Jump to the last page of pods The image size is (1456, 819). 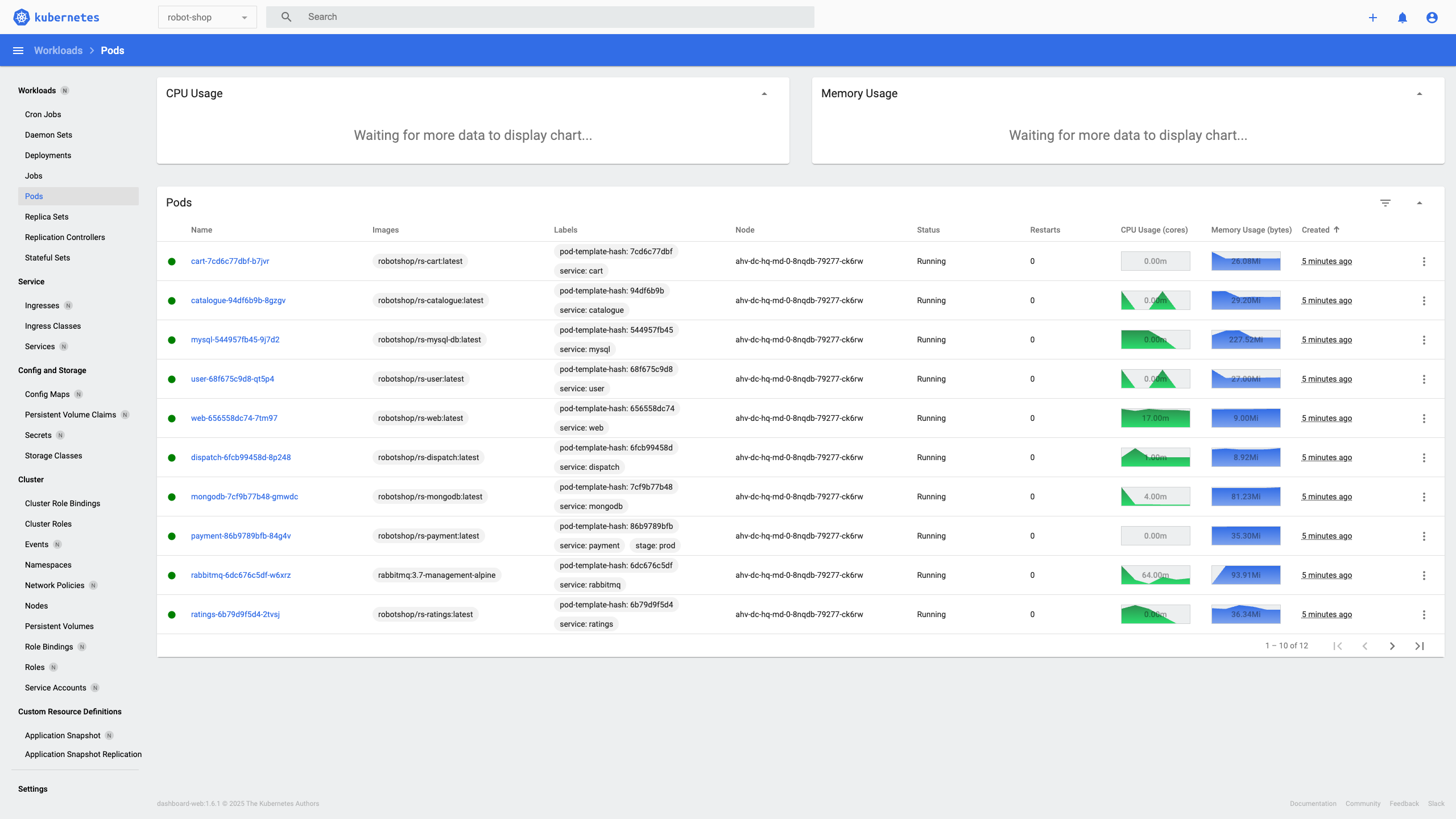(x=1419, y=646)
